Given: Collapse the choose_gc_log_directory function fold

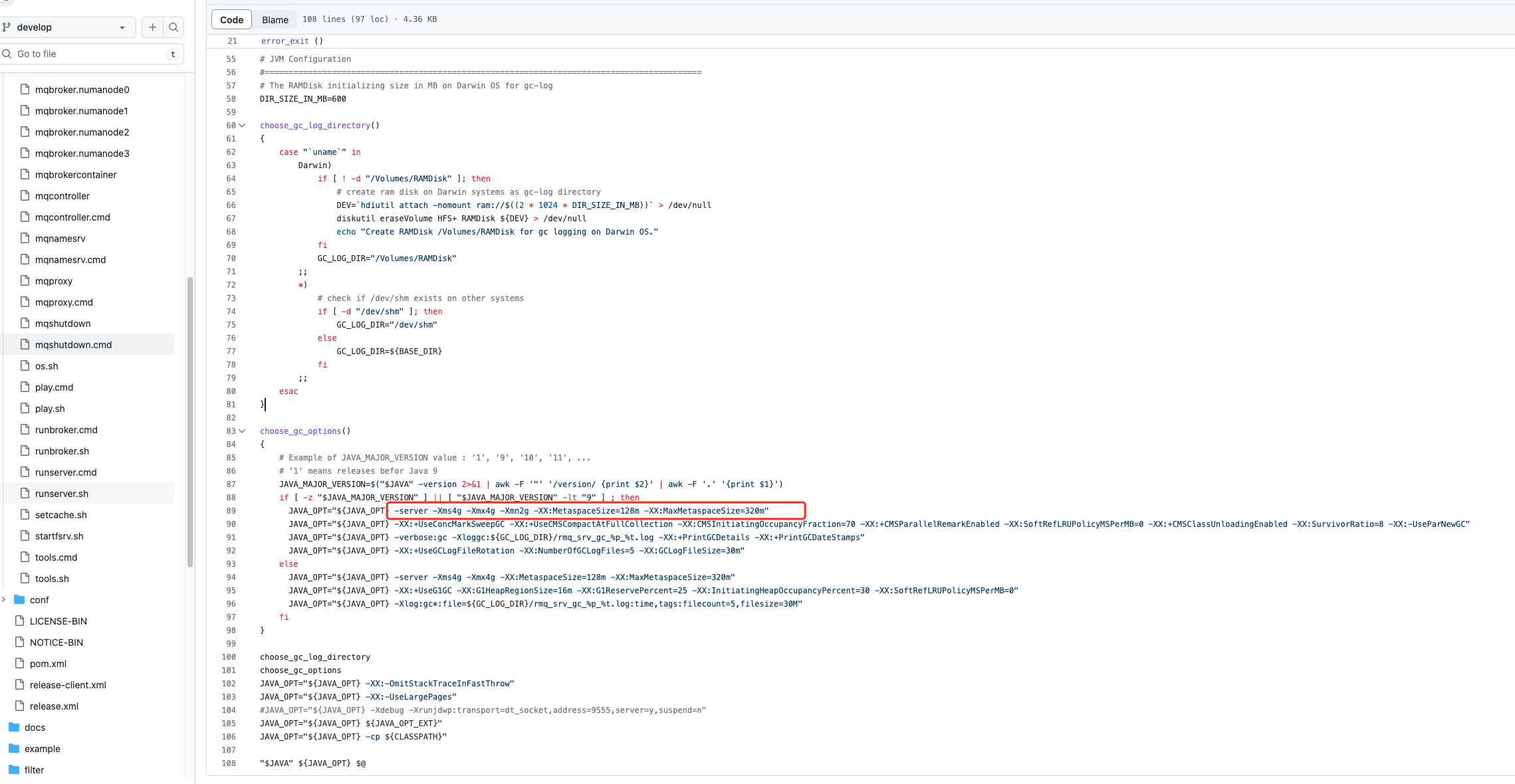Looking at the screenshot, I should [242, 125].
